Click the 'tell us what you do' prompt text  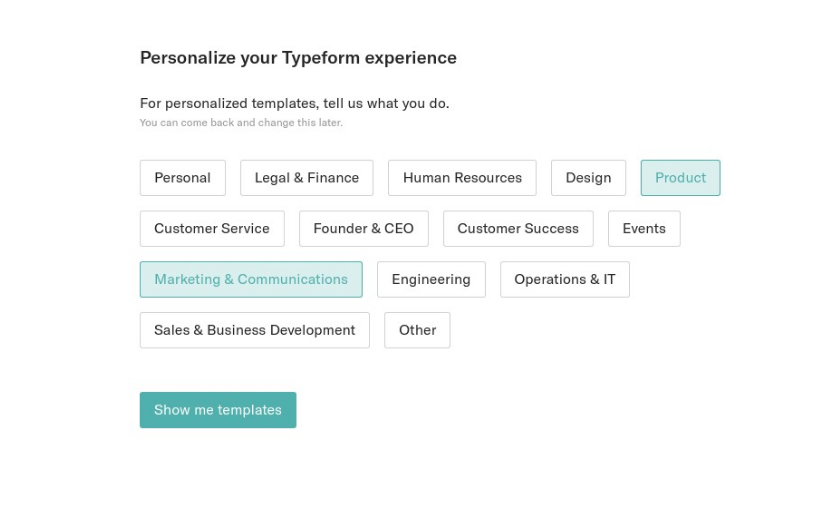386,103
